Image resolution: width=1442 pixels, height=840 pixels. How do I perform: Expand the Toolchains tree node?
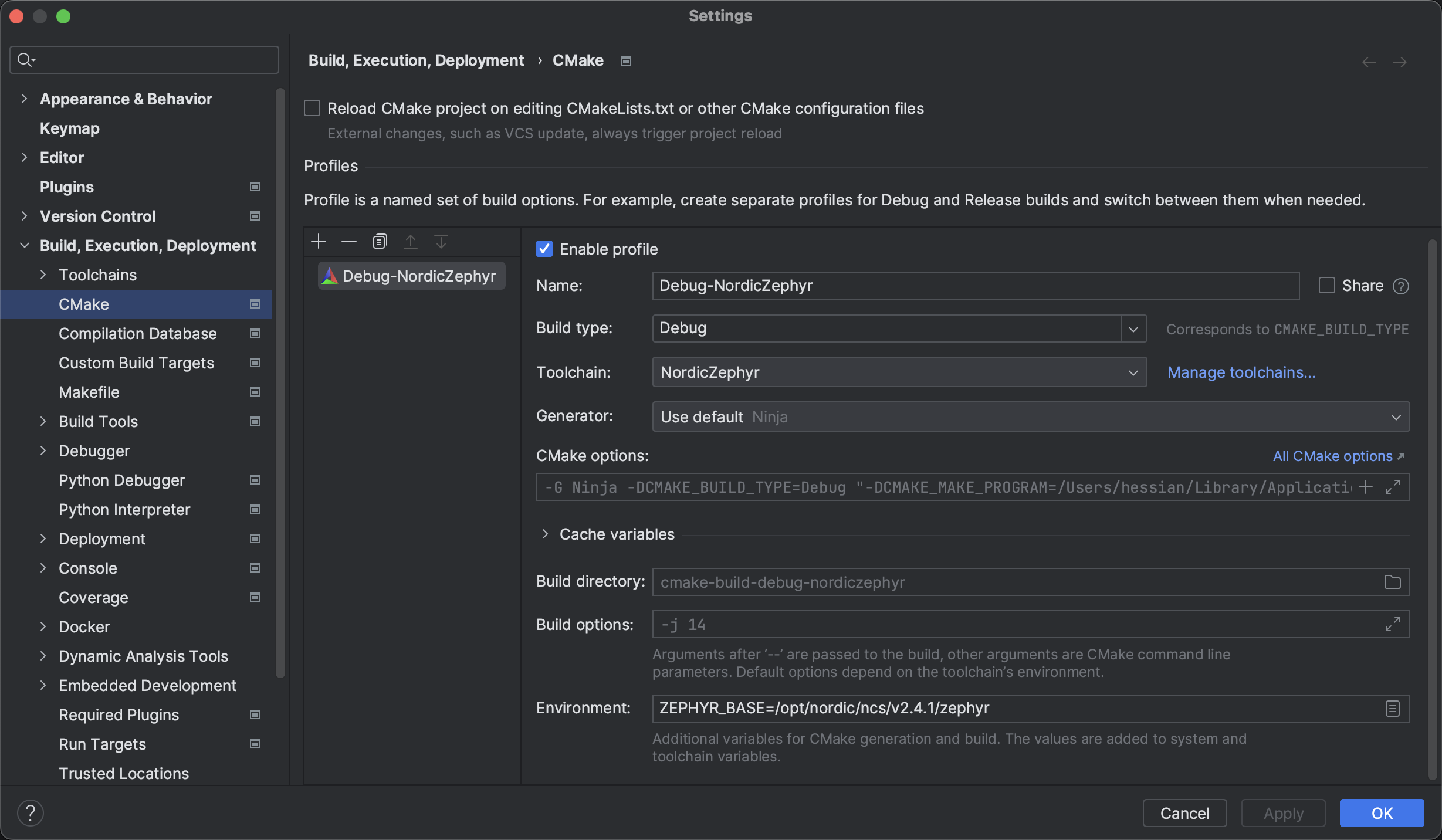point(43,275)
